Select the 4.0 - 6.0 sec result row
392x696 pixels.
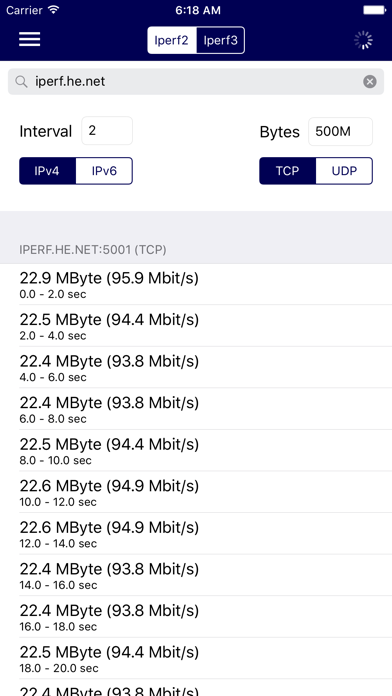point(196,367)
